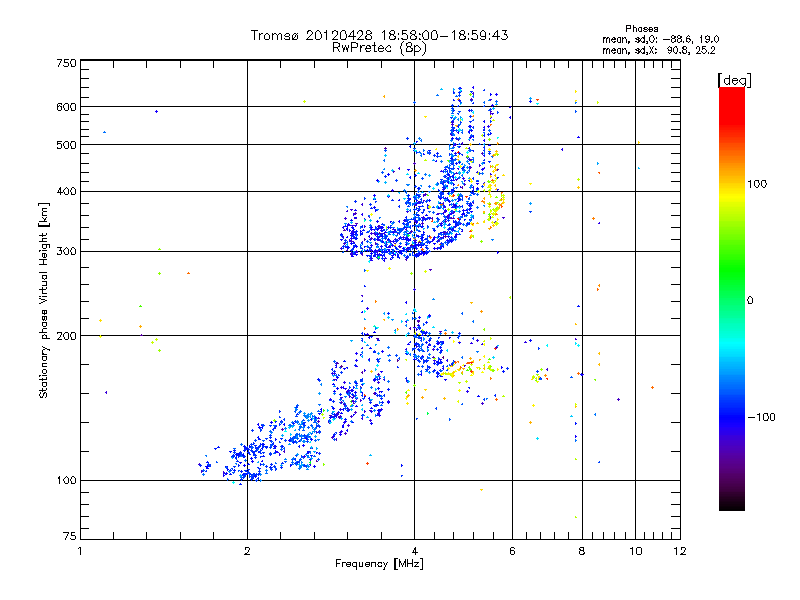The image size is (800, 600).
Task: Click the x-axis '1' tick label
Action: (80, 551)
